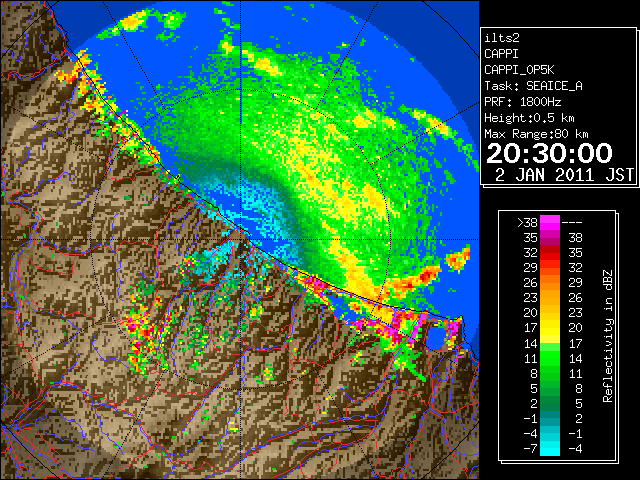This screenshot has width=640, height=480.
Task: Click the vertical 'Reflectivity in dBZ' label
Action: [x=607, y=336]
